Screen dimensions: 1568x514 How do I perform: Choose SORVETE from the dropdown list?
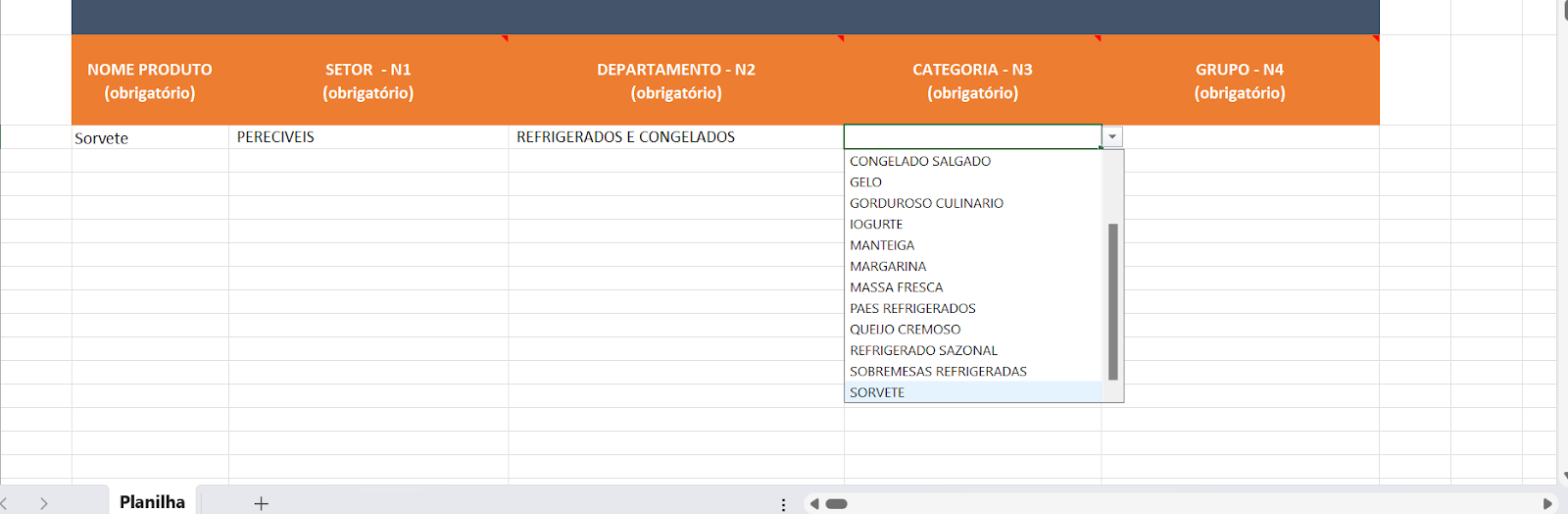(877, 392)
